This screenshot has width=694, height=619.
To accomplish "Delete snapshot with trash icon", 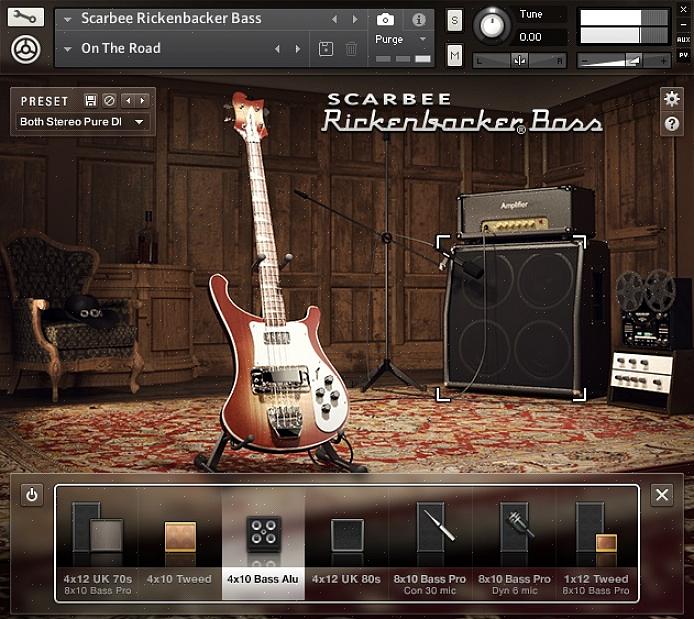I will tap(351, 49).
